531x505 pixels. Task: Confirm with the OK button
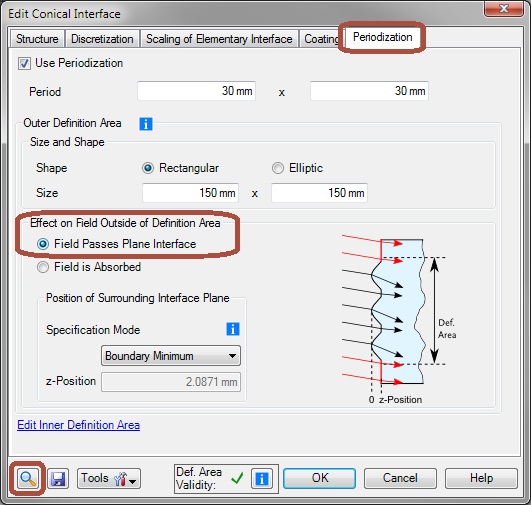pyautogui.click(x=319, y=478)
